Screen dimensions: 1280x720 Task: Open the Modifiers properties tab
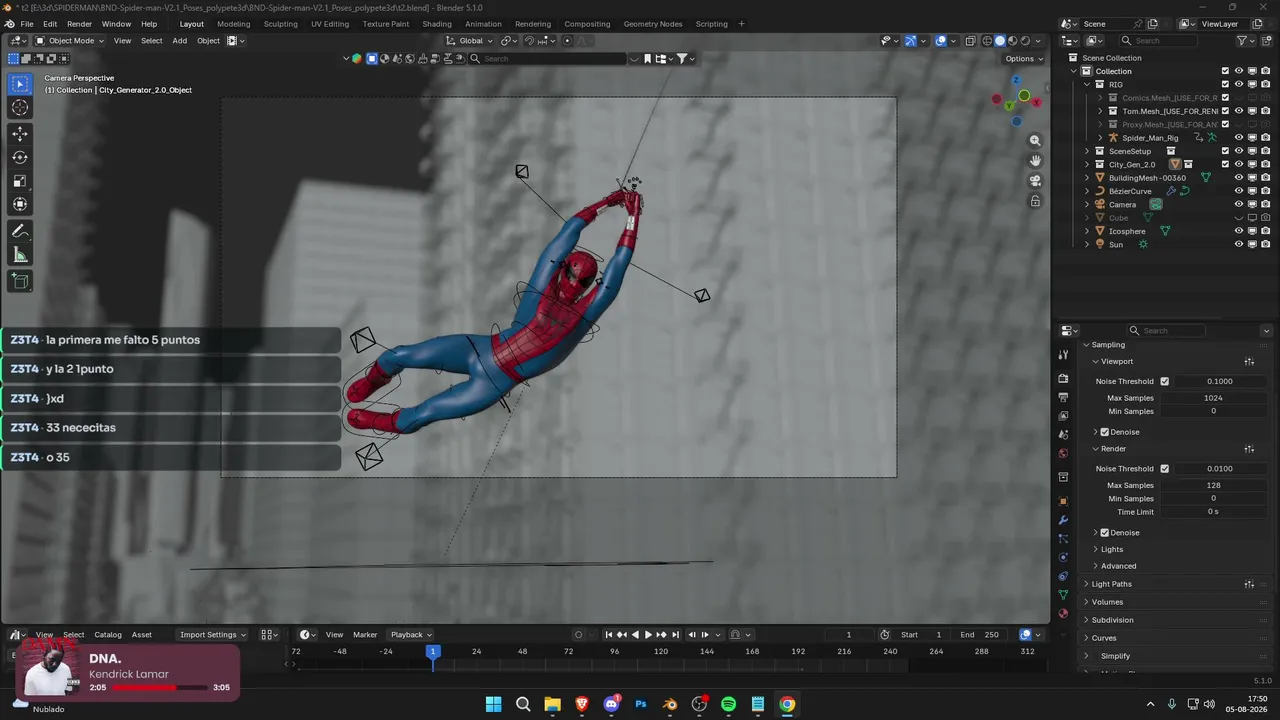(1063, 520)
